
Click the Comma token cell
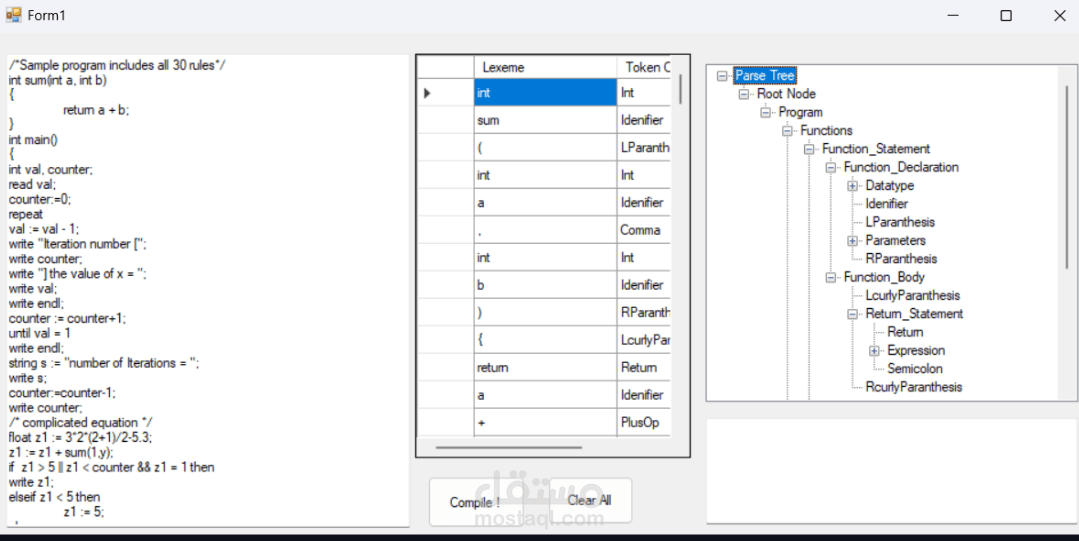coord(644,230)
